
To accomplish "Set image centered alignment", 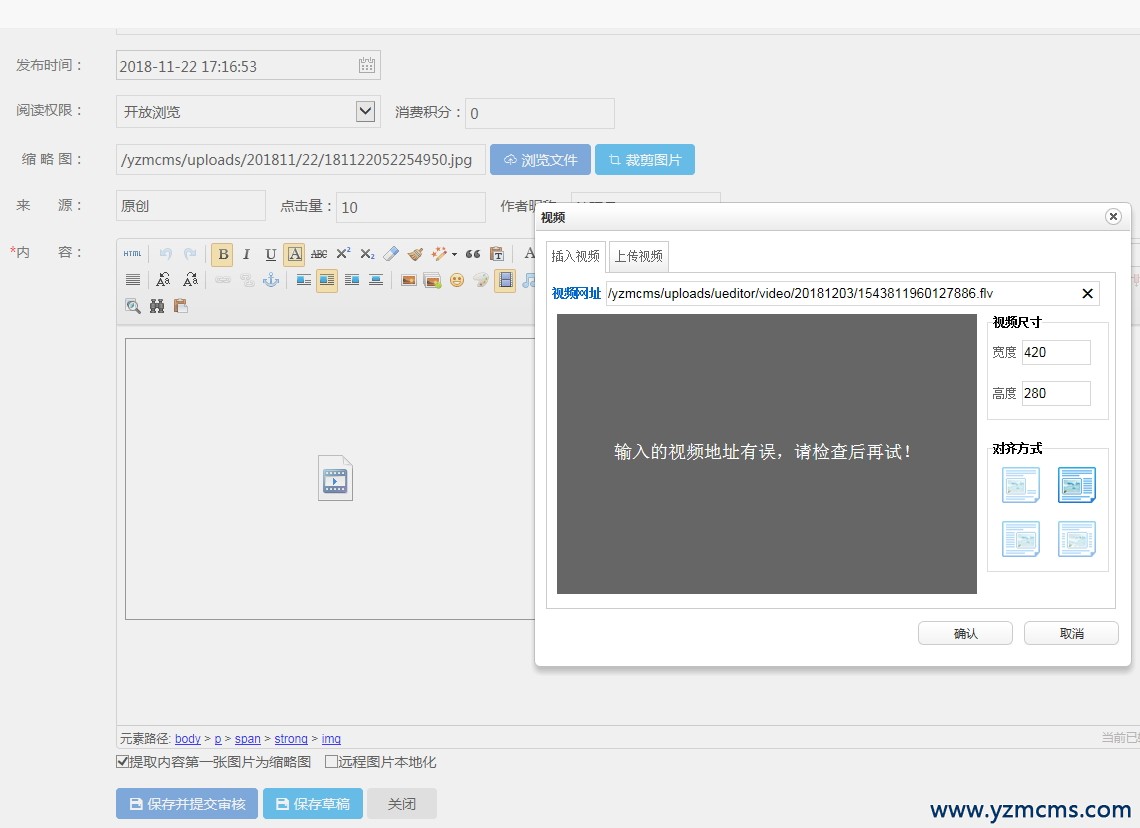I will 376,280.
